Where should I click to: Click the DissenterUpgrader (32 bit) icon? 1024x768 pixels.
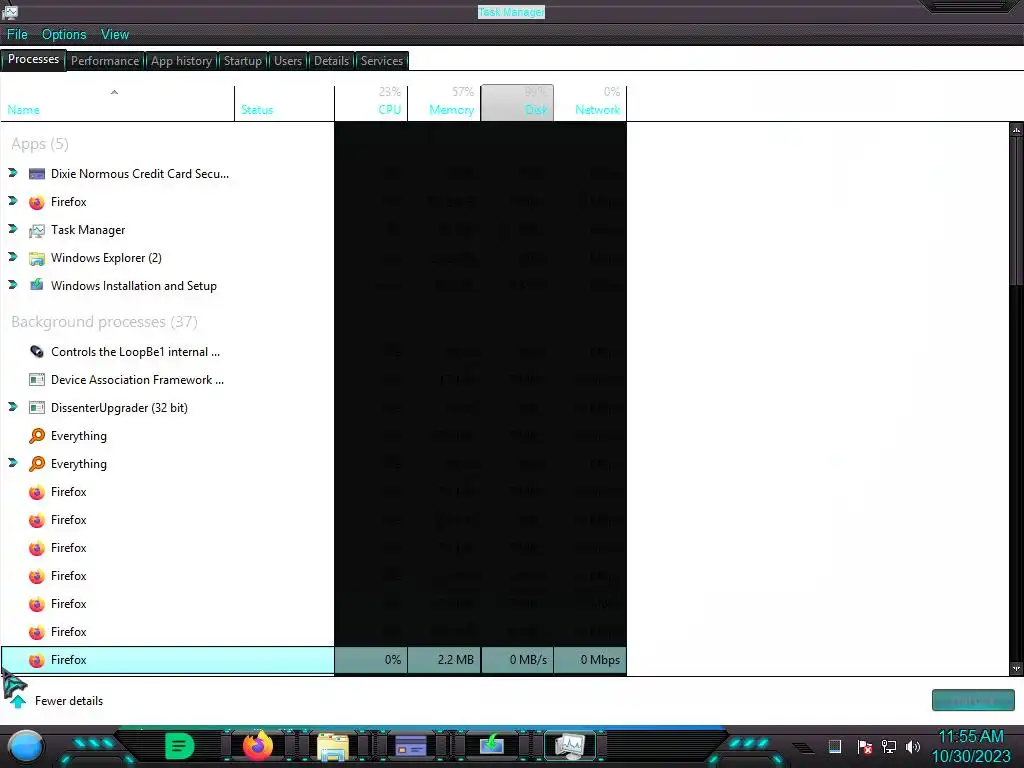pos(37,408)
